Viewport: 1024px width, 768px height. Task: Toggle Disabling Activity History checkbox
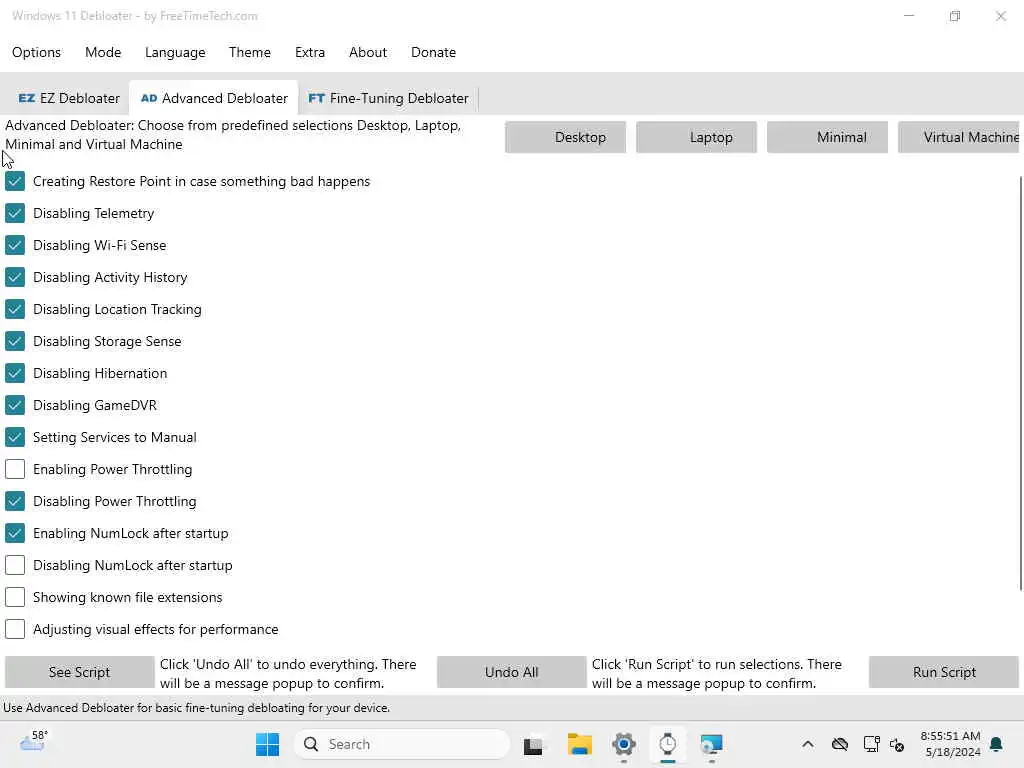click(x=14, y=277)
